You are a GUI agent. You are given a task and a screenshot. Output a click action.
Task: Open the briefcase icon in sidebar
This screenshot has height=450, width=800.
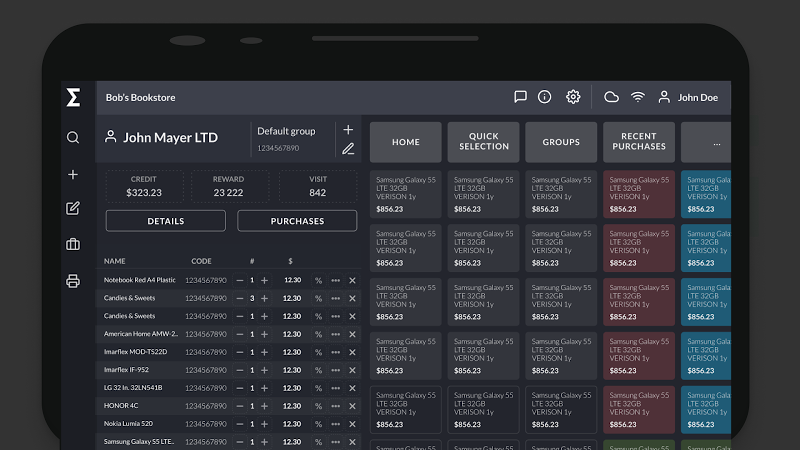click(x=73, y=244)
